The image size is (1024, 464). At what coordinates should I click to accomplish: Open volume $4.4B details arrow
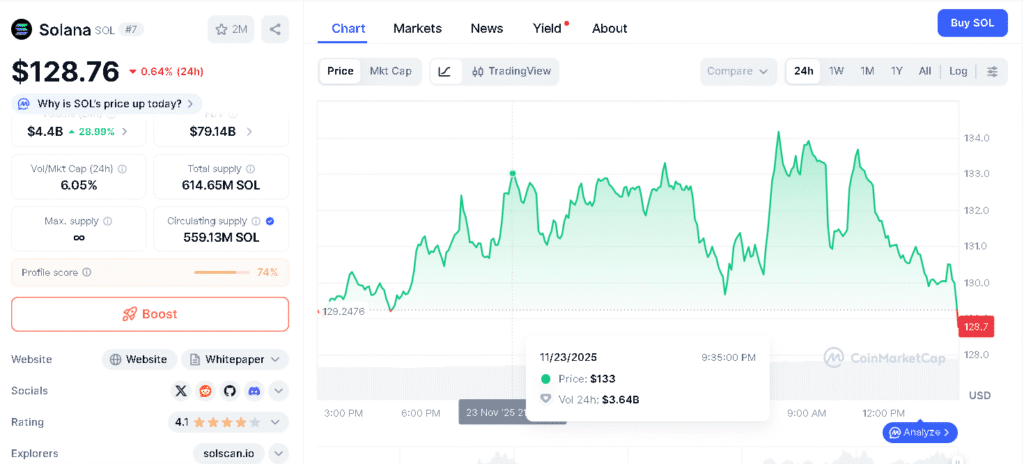point(125,131)
